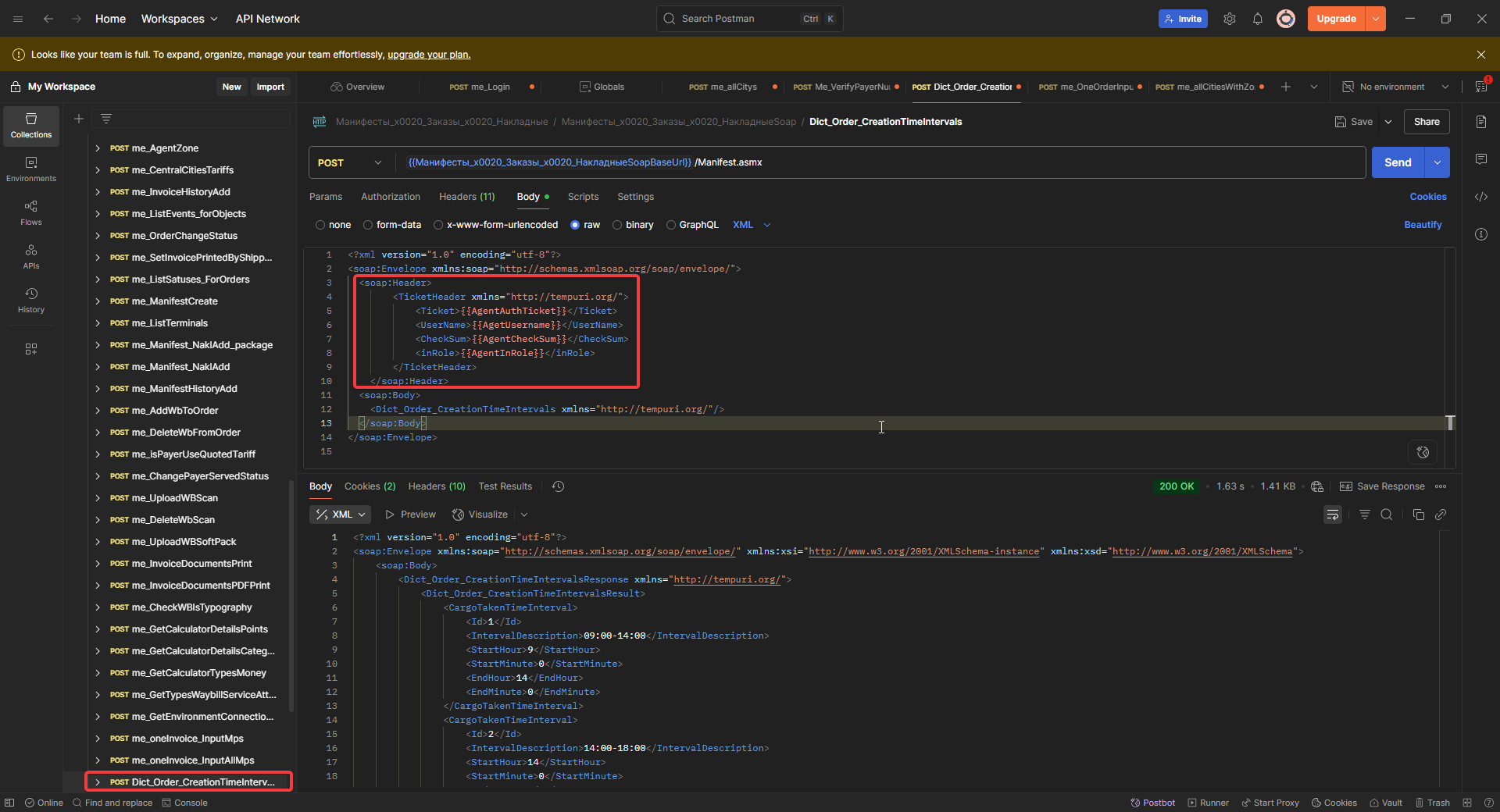Click the Search Postman field

[749, 19]
